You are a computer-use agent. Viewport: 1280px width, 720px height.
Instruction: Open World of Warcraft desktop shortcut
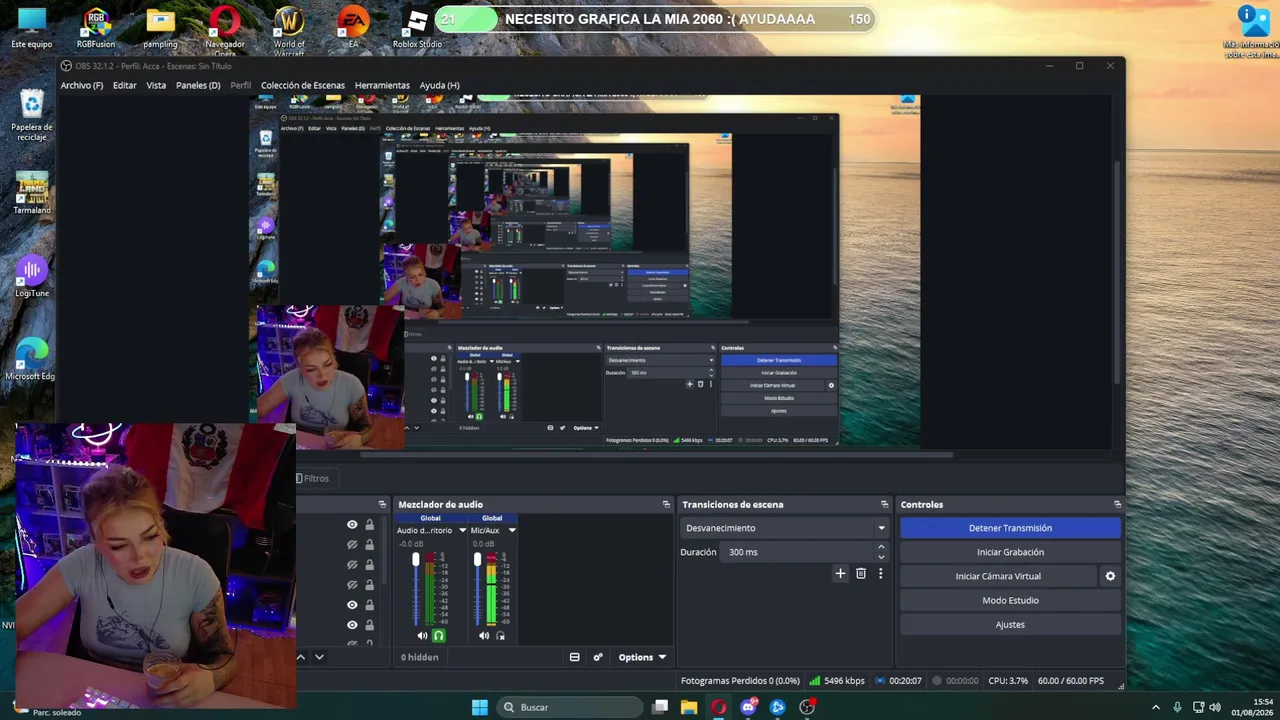289,30
